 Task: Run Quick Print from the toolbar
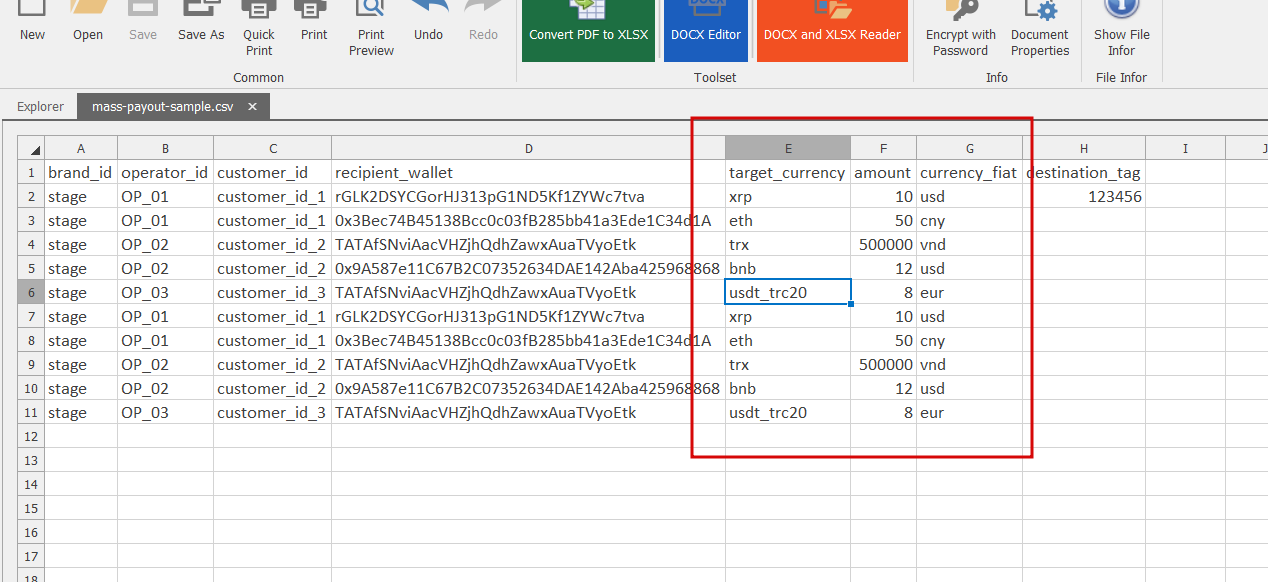(259, 30)
